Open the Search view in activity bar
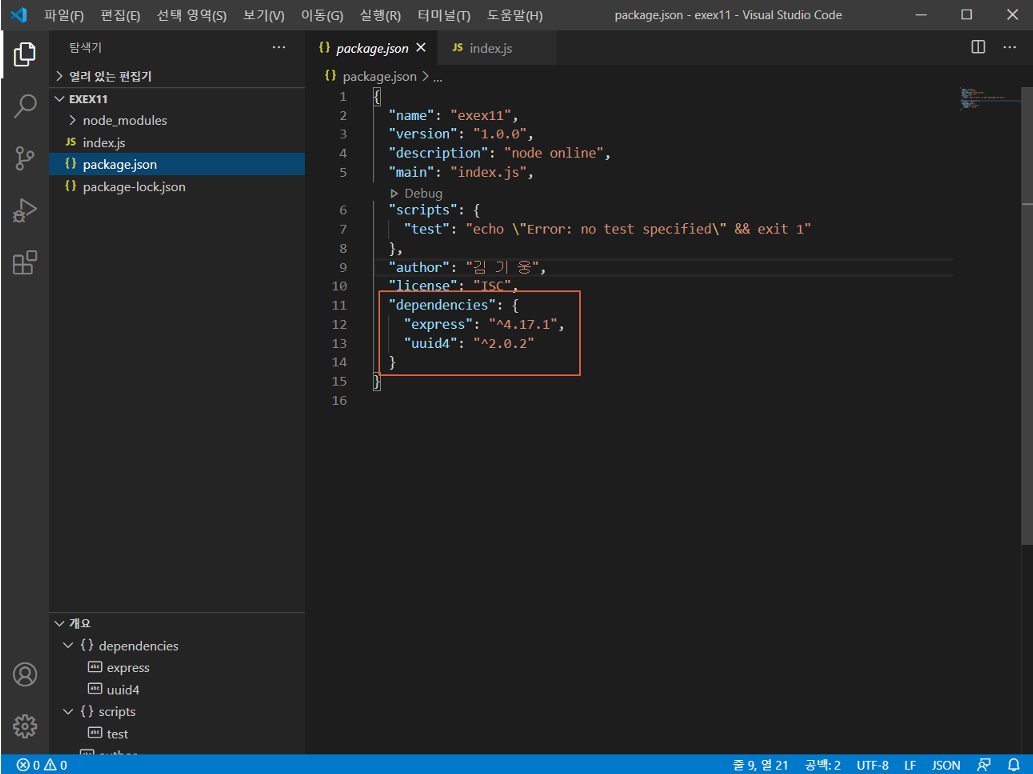The width and height of the screenshot is (1033, 774). [24, 105]
